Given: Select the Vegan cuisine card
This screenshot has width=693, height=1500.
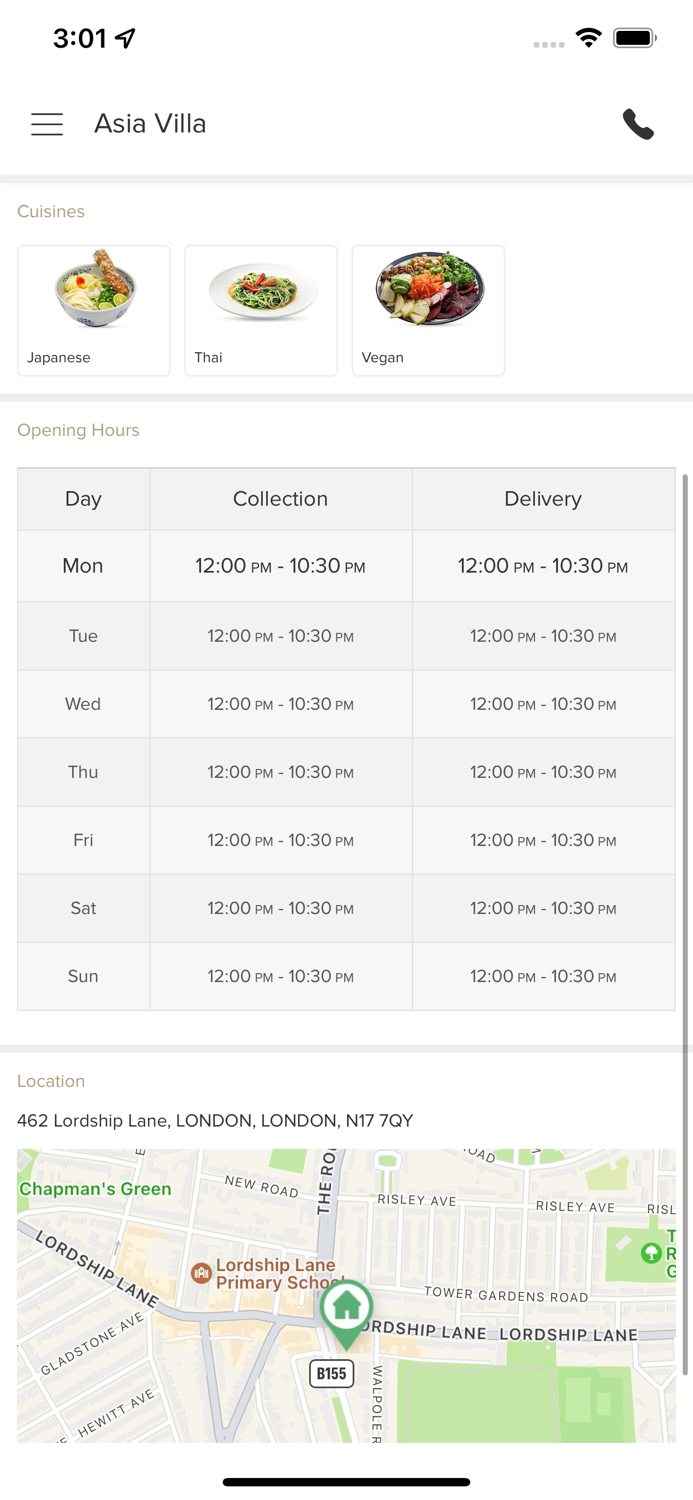Looking at the screenshot, I should [428, 310].
